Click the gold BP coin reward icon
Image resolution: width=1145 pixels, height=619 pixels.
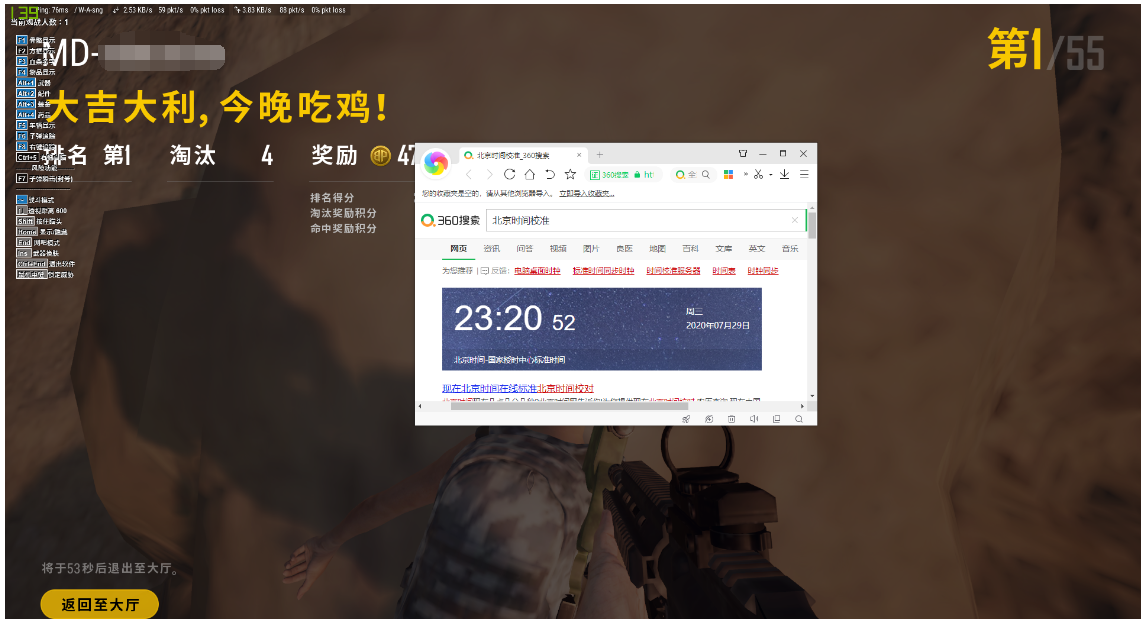(381, 155)
